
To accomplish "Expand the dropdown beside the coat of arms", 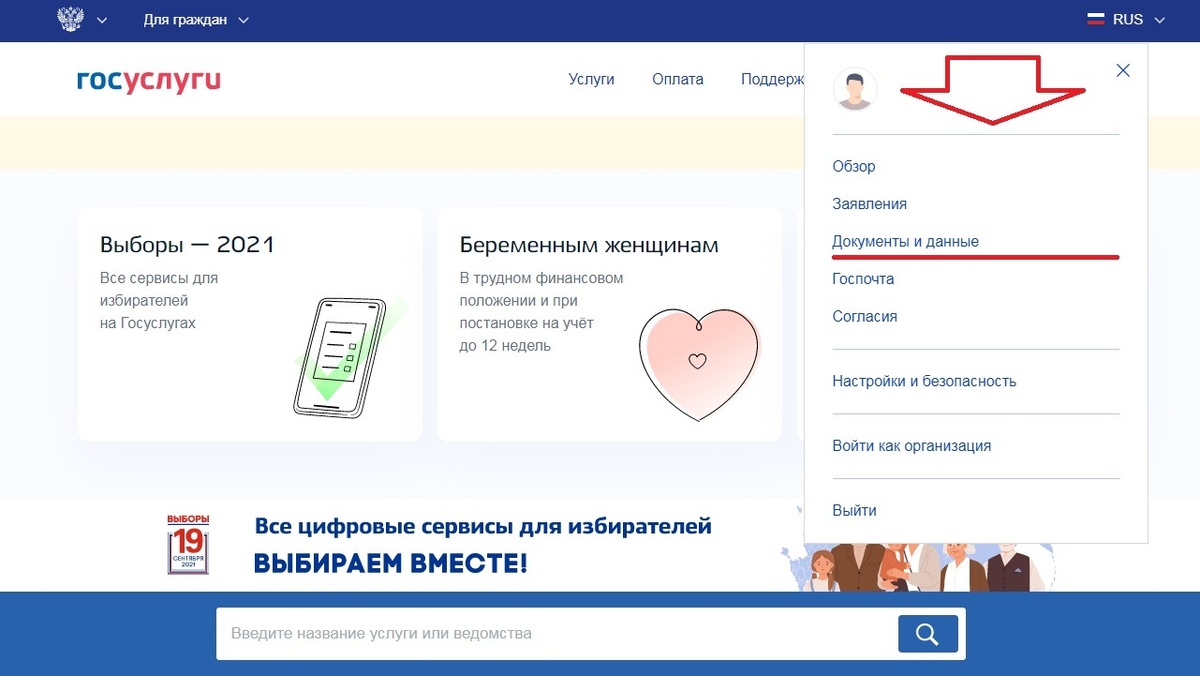I will [101, 19].
